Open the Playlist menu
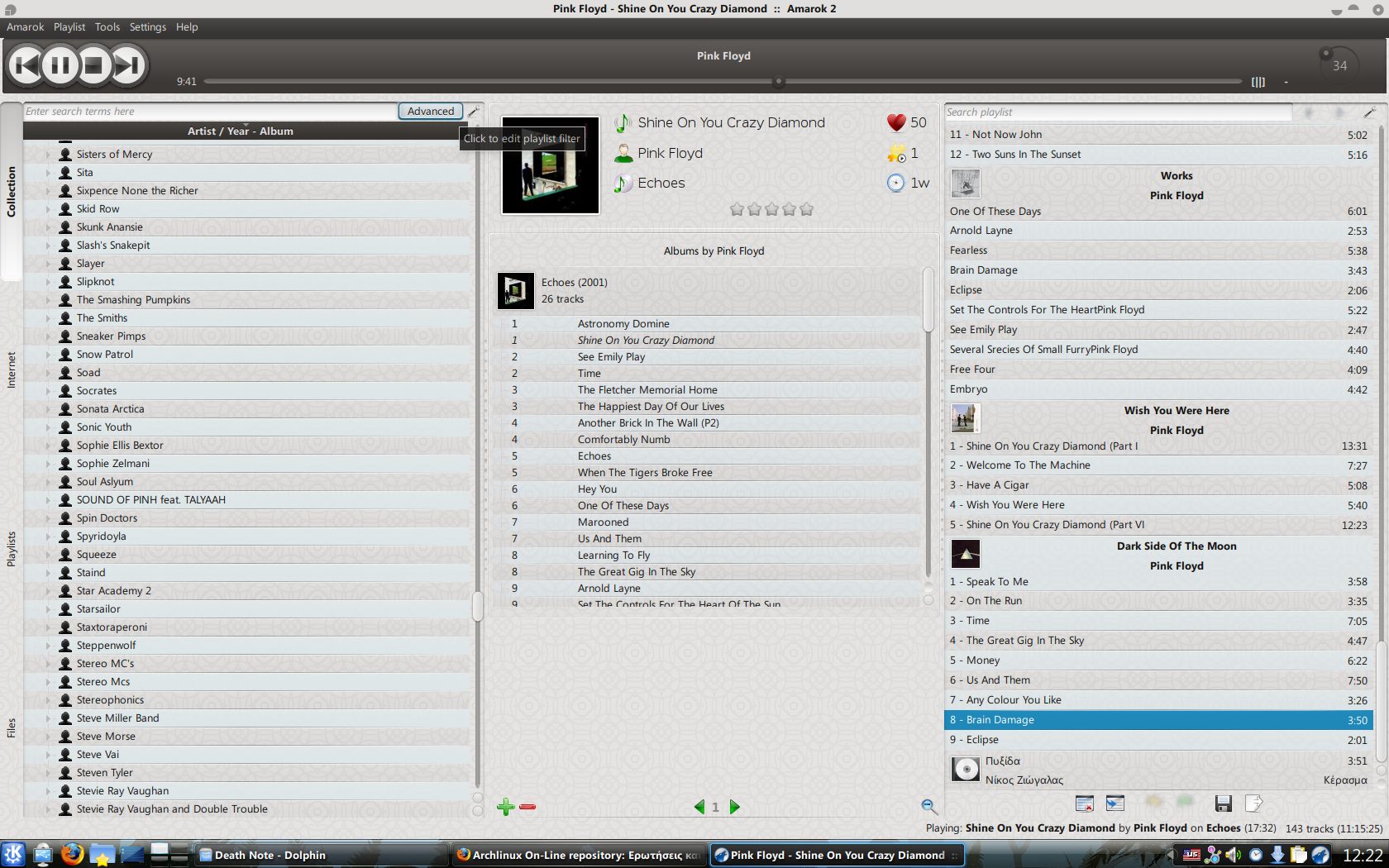 point(69,26)
